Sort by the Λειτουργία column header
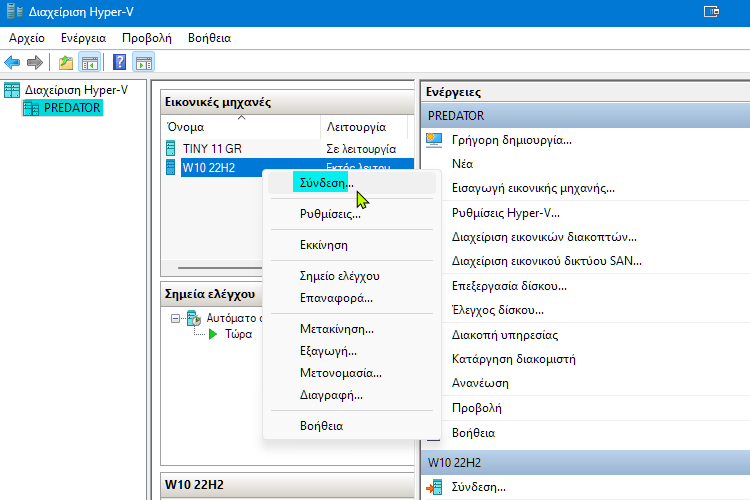The image size is (750, 500). [364, 127]
